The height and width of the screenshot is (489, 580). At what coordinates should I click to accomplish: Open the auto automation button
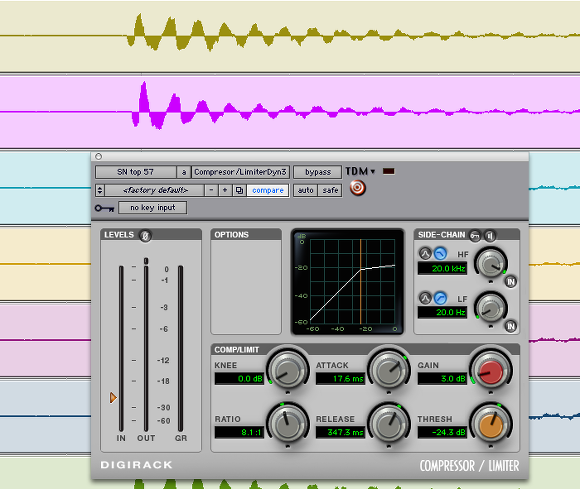pos(306,190)
